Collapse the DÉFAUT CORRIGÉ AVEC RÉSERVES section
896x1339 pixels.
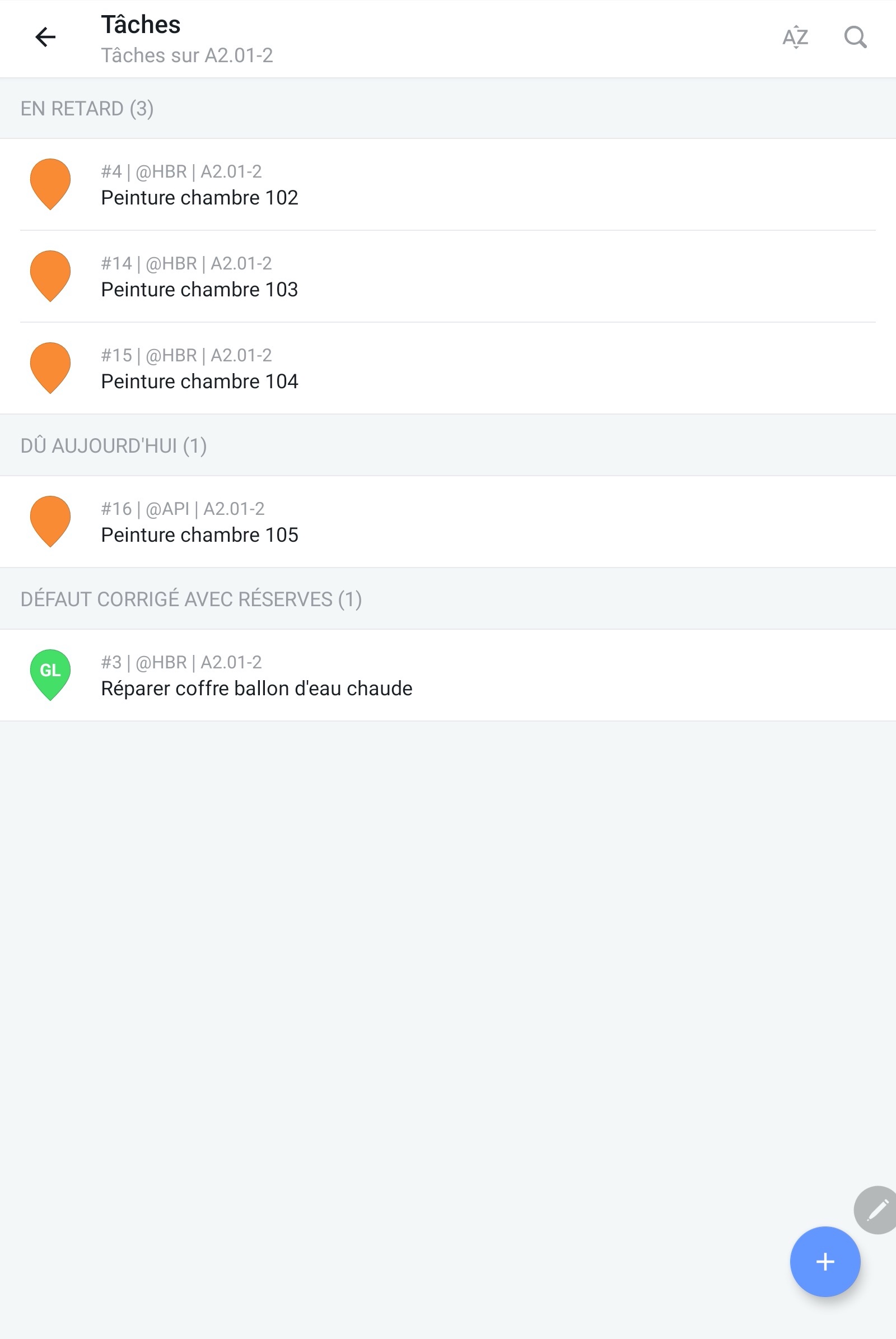click(448, 599)
